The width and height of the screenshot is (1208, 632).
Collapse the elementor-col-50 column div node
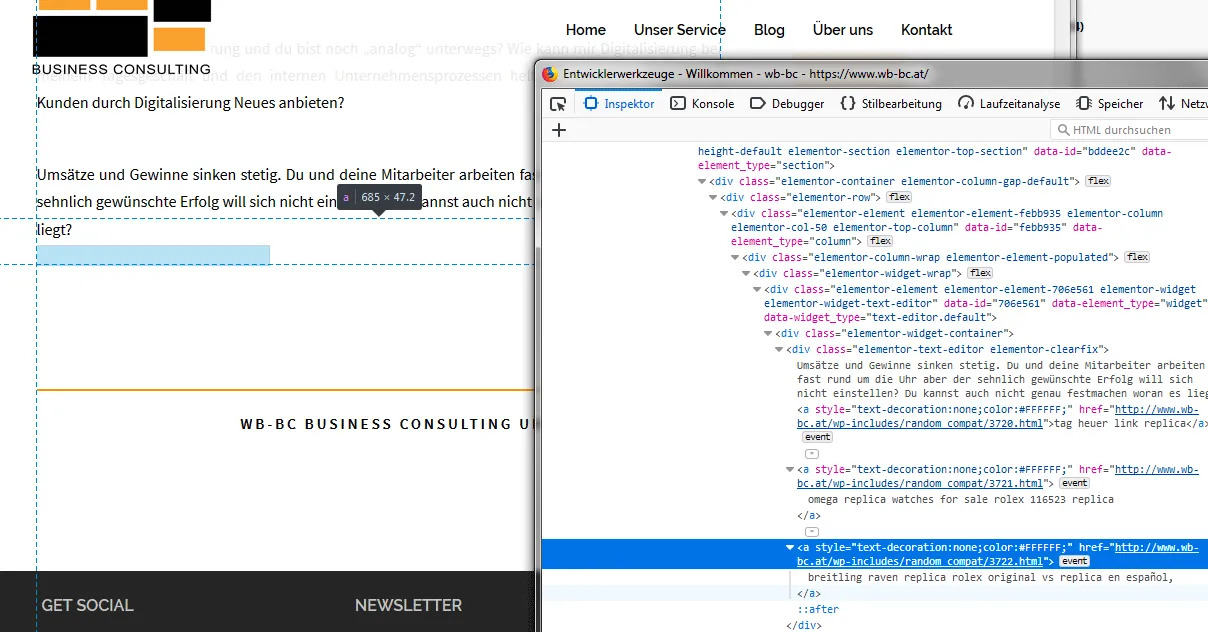725,214
